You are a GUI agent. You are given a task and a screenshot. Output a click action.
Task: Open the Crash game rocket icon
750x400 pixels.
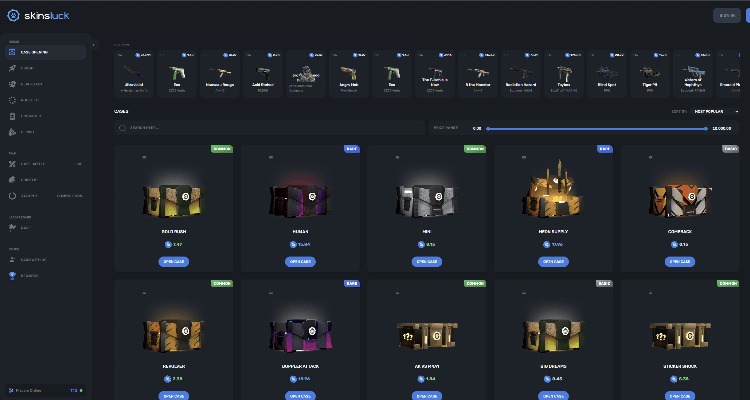12,68
